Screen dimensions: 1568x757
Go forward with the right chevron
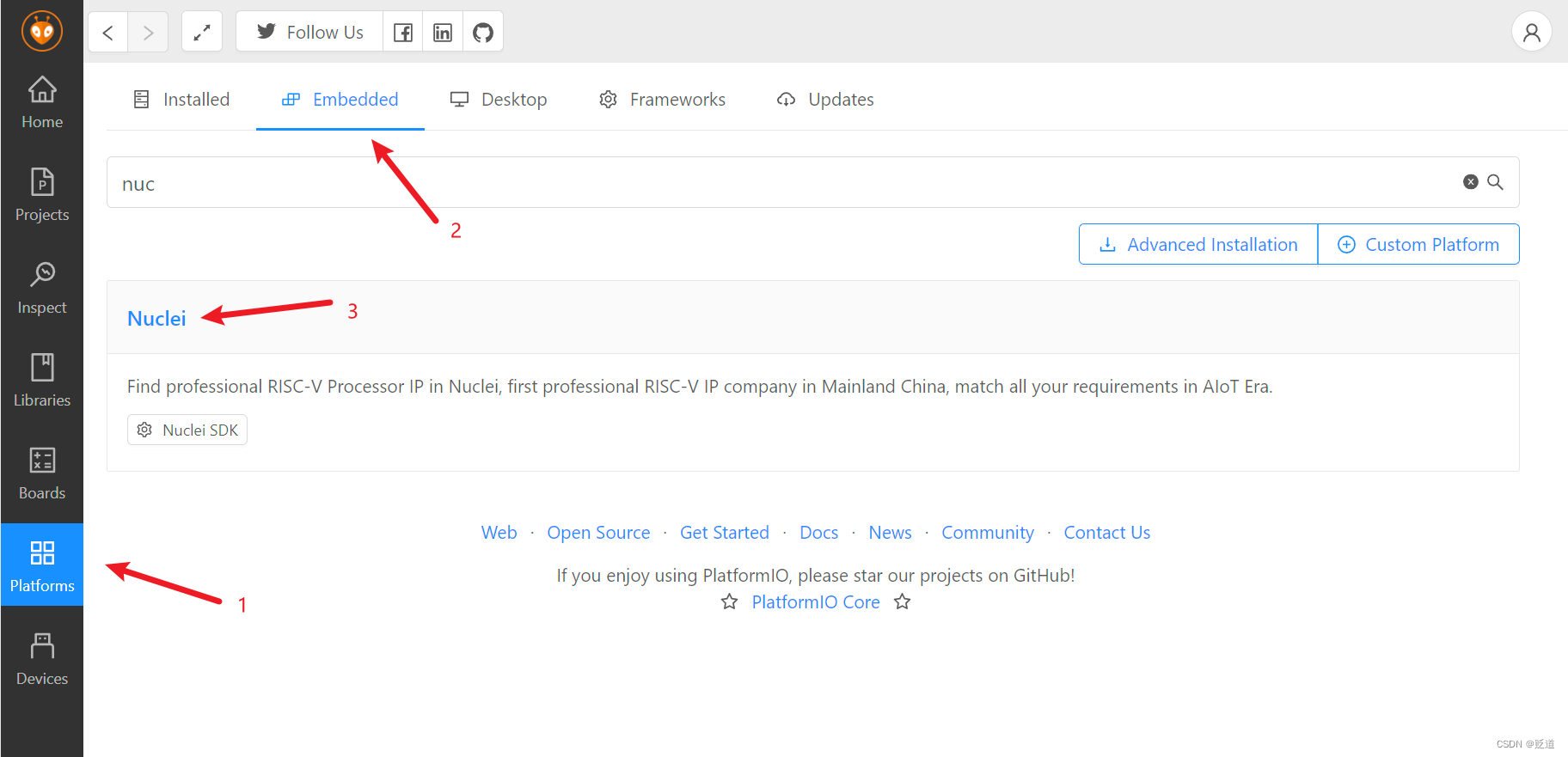pyautogui.click(x=148, y=32)
